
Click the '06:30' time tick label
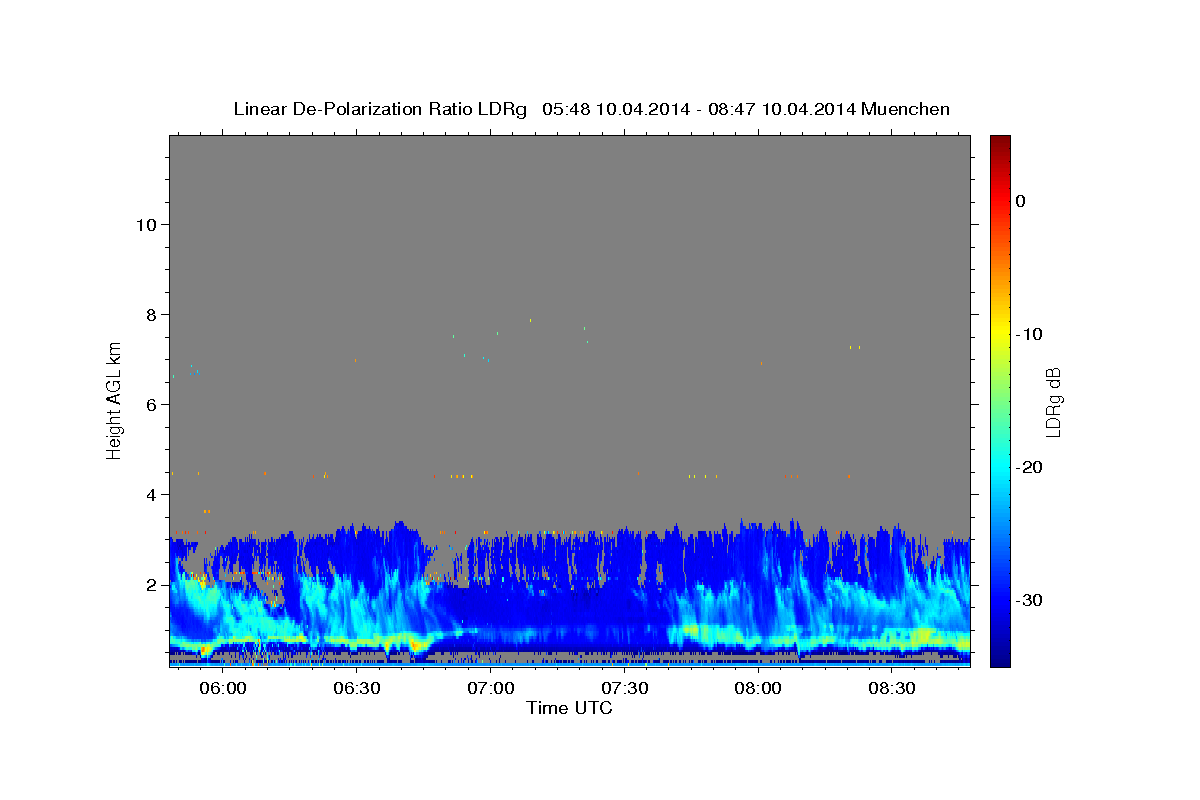click(x=357, y=689)
